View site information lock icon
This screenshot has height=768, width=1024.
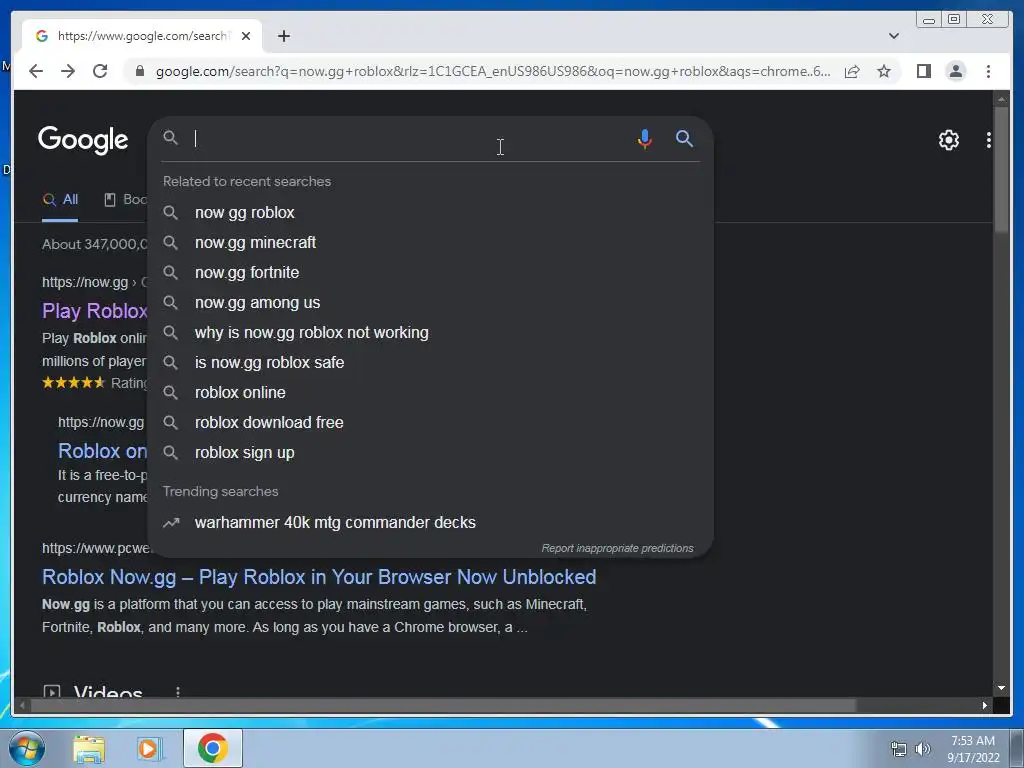[140, 71]
